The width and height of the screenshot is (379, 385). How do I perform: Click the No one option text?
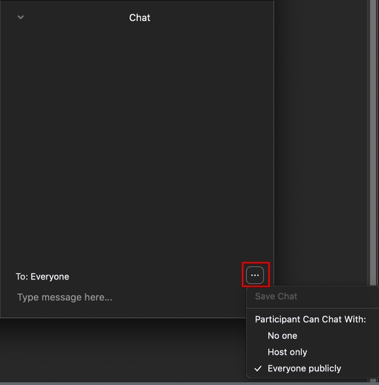(x=282, y=336)
